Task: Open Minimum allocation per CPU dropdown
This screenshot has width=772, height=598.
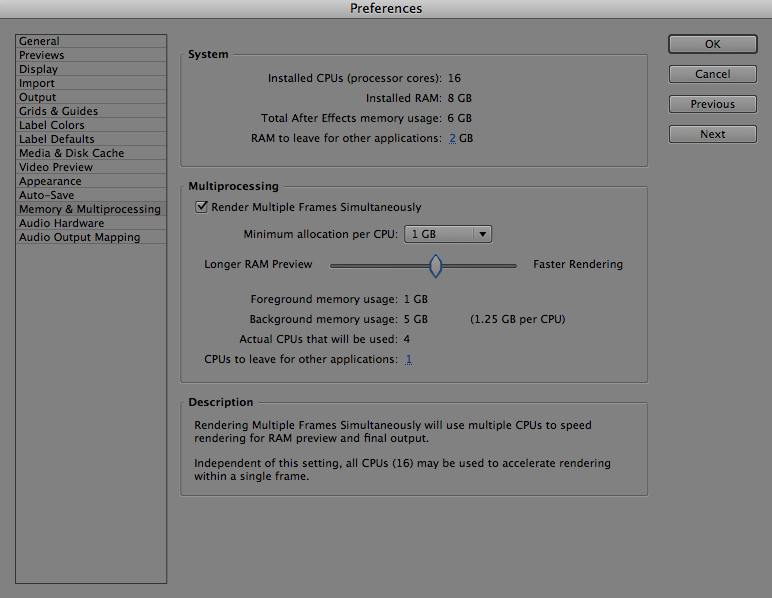Action: (448, 234)
